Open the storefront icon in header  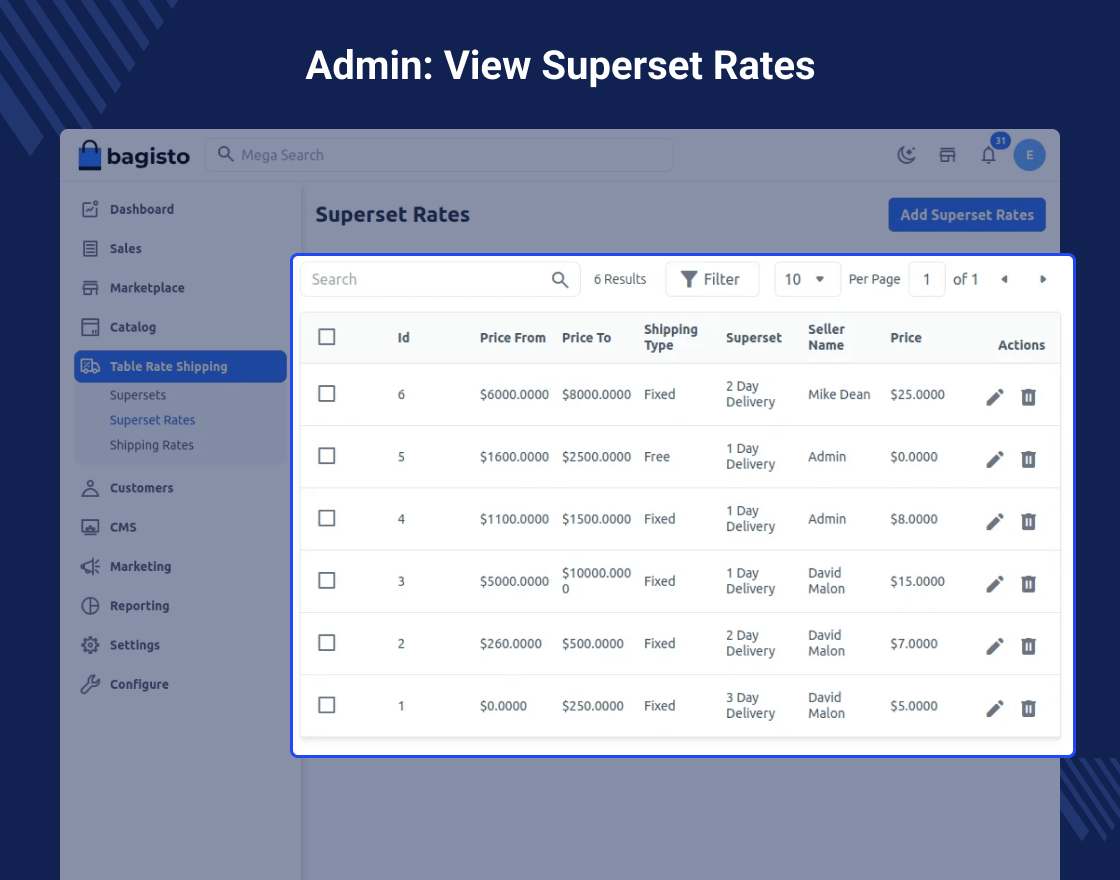coord(947,155)
